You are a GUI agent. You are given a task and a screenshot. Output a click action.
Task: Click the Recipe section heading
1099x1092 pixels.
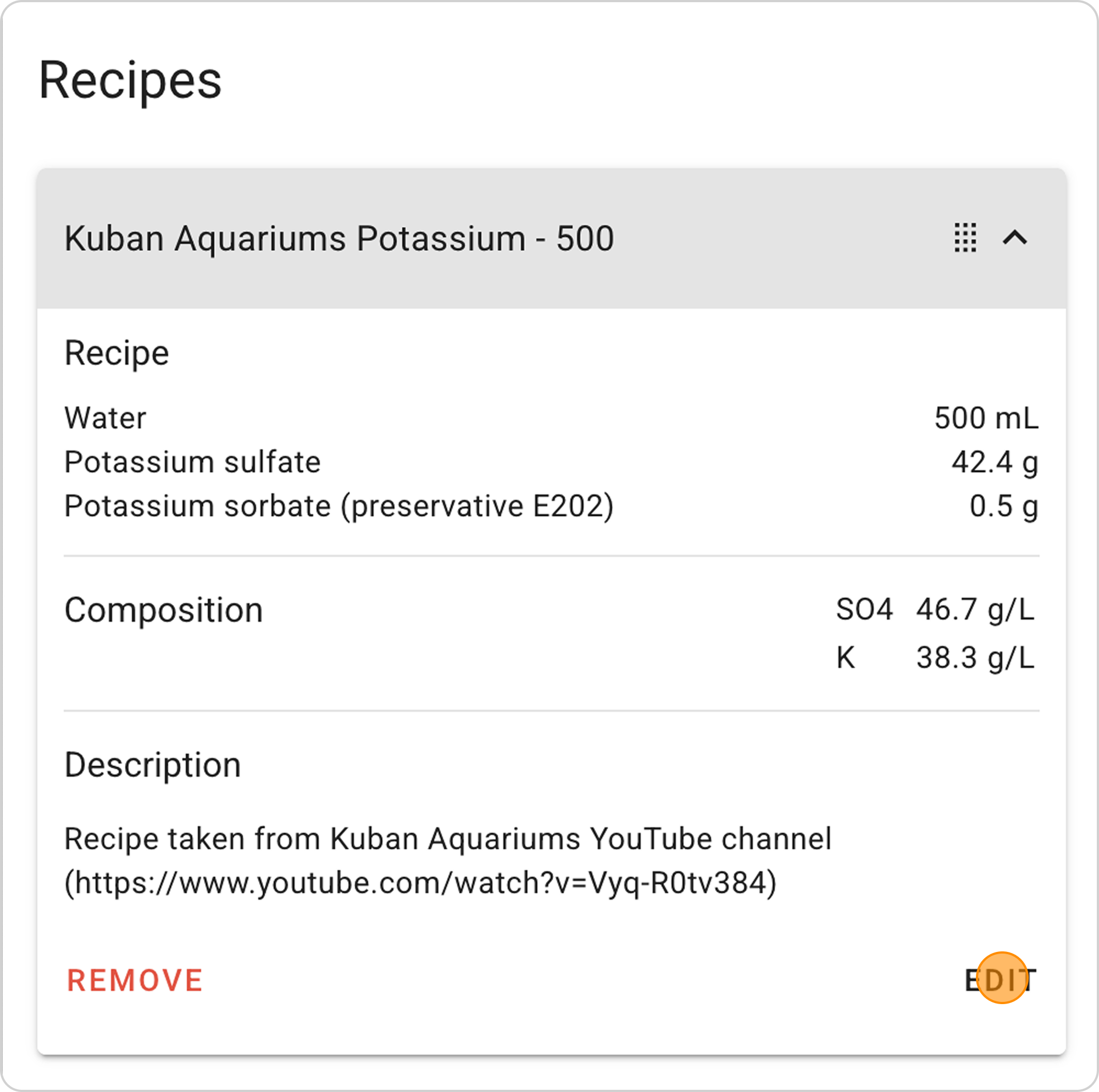[x=116, y=353]
